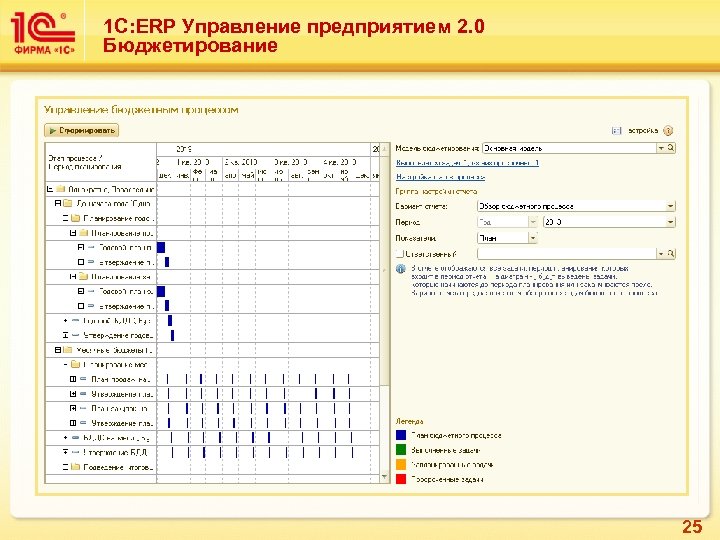Click the 3 кв. 2010 timeline header
This screenshot has width=720, height=540.
pyautogui.click(x=291, y=162)
